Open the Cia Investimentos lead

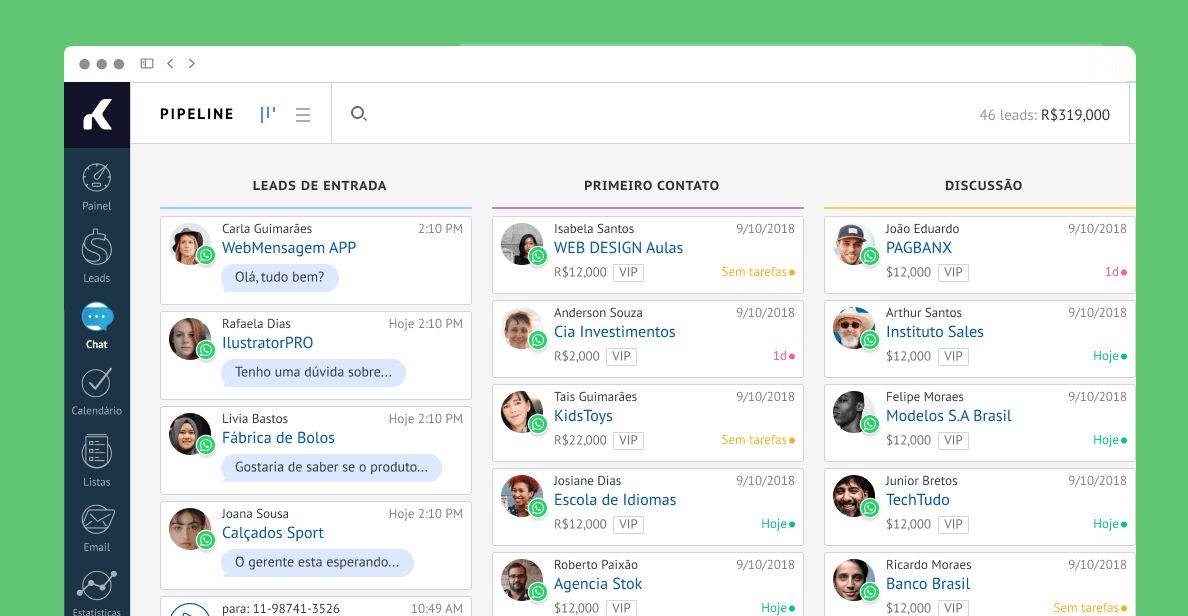(x=614, y=332)
